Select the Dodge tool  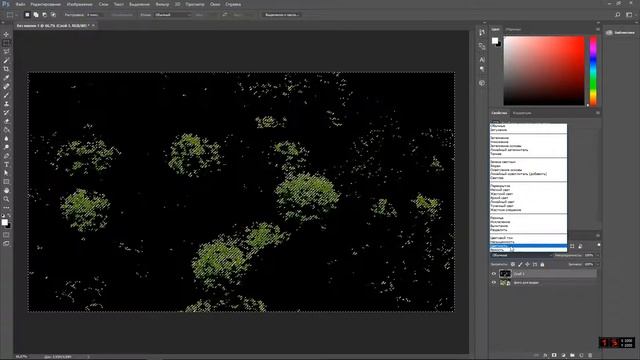coord(6,147)
